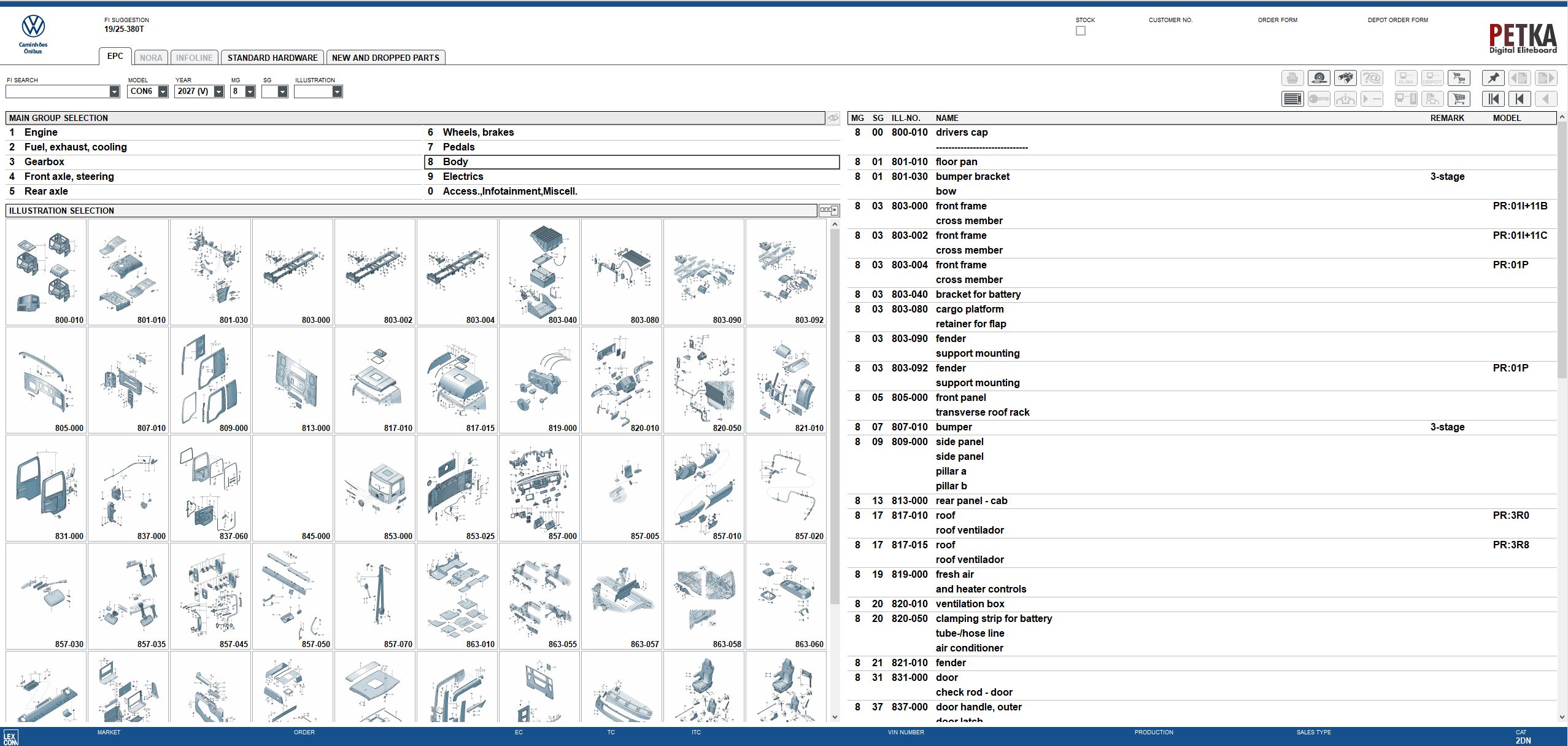Select main group 1 Engine
Image resolution: width=1568 pixels, height=746 pixels.
click(214, 133)
